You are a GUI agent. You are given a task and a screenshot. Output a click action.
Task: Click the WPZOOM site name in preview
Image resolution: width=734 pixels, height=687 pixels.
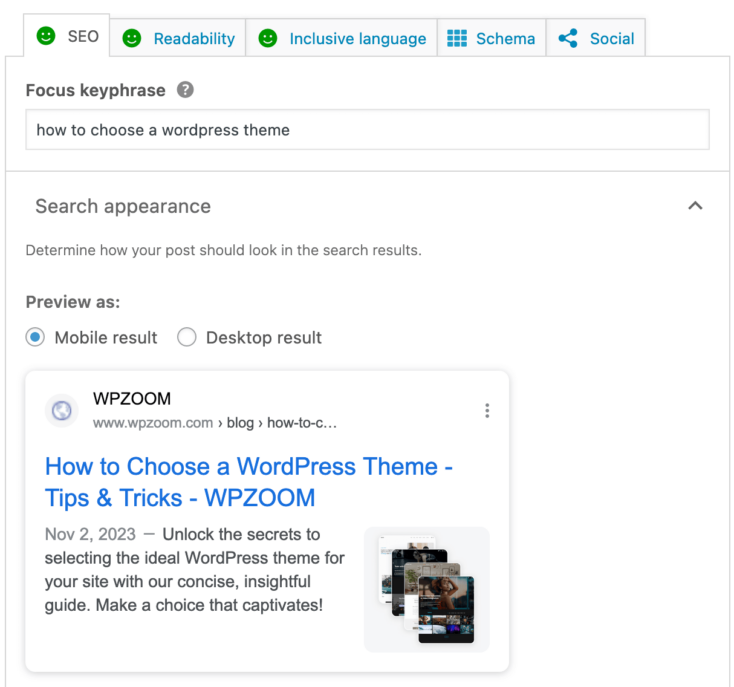tap(132, 399)
